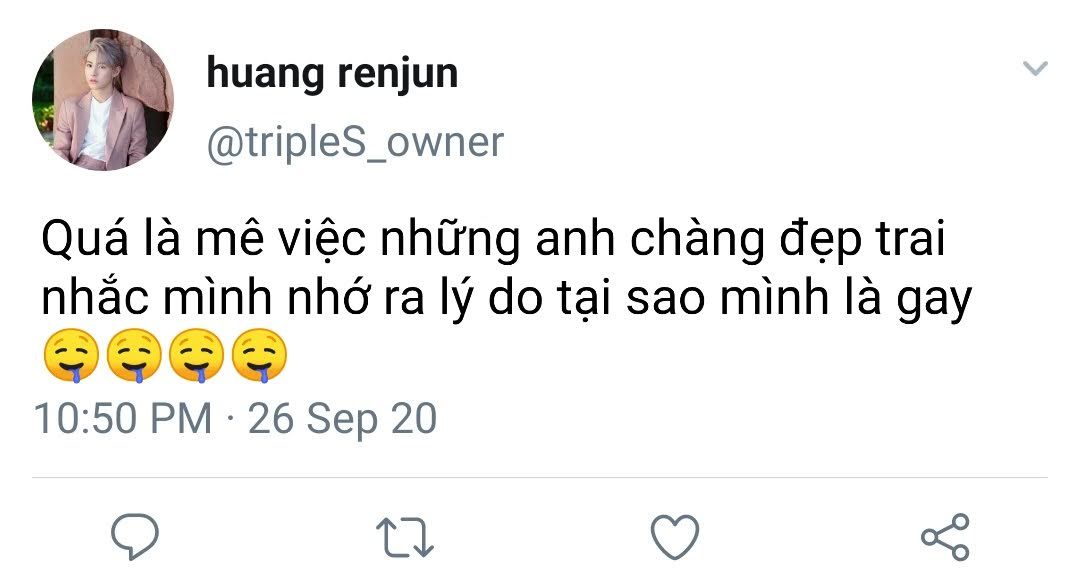The height and width of the screenshot is (588, 1080).
Task: Tap the reply speech bubble icon
Action: click(x=135, y=536)
